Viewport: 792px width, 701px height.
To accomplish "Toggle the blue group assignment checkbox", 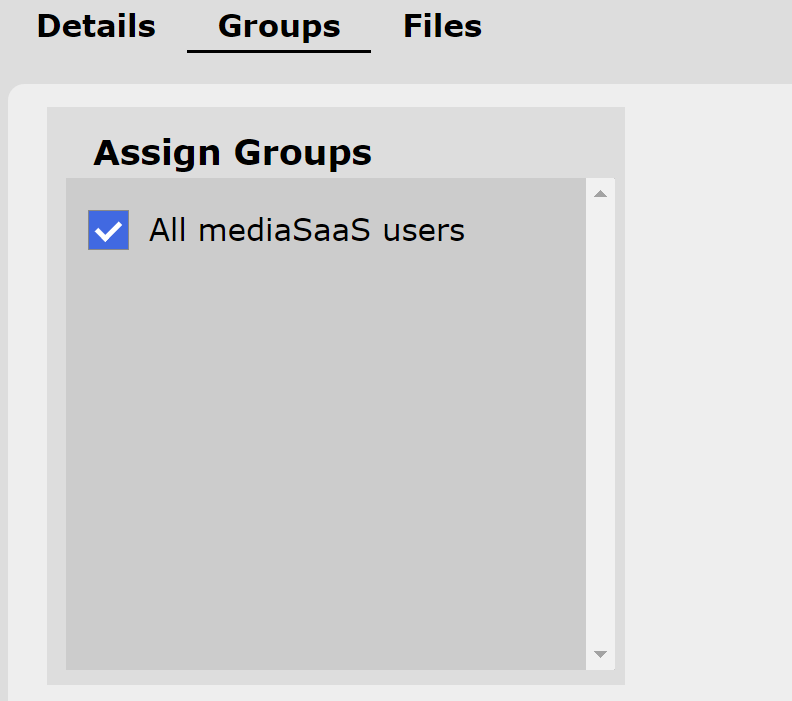I will click(x=108, y=230).
